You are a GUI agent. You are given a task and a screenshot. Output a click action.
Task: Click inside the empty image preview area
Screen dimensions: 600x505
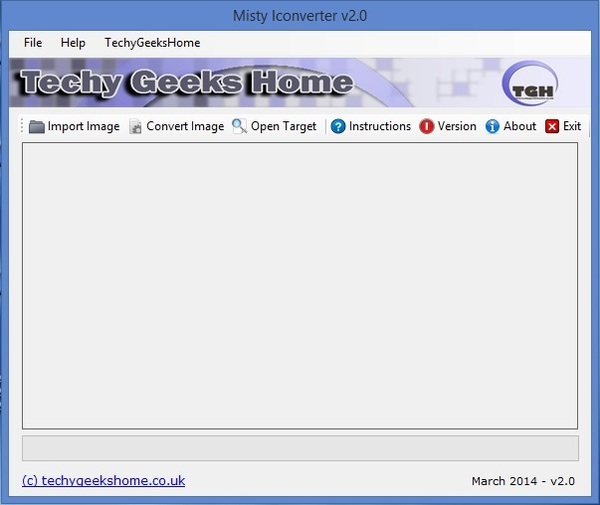pyautogui.click(x=300, y=286)
